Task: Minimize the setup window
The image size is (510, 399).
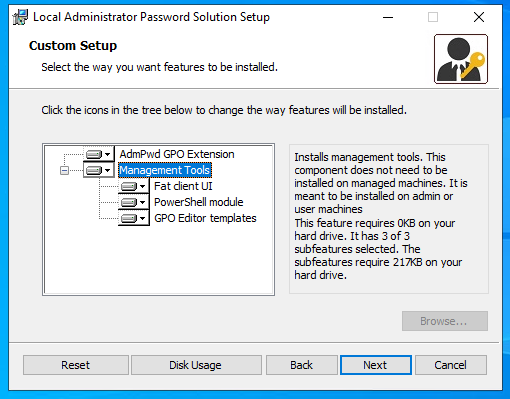Action: pyautogui.click(x=388, y=17)
